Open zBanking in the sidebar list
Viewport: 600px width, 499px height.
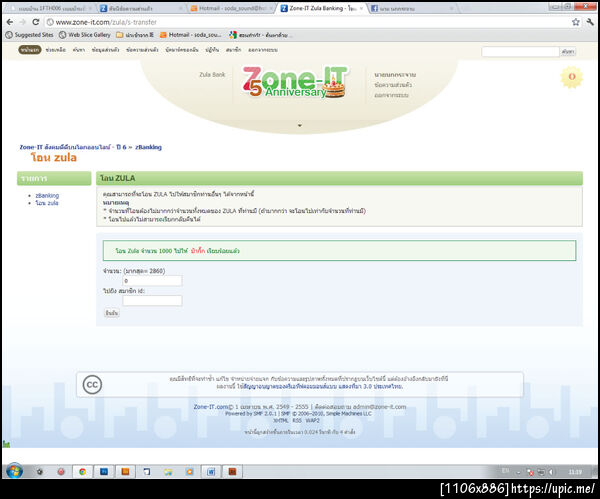pos(47,196)
